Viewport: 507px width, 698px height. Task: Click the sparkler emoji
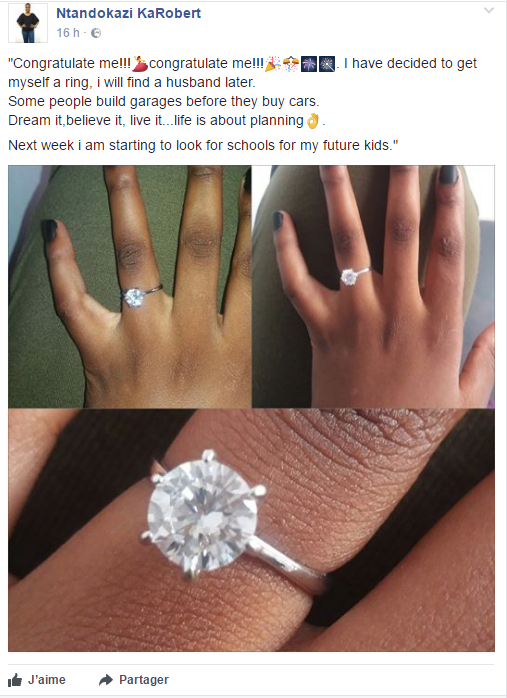click(x=327, y=64)
